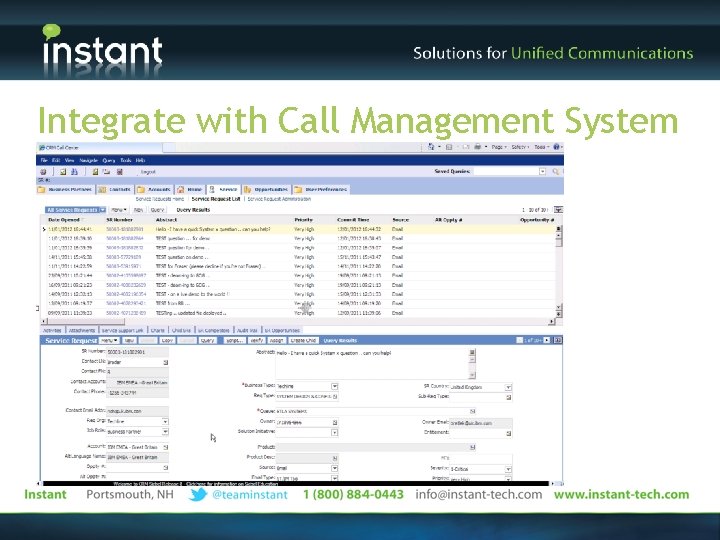Open the Audit Trail sub-tab
Image resolution: width=720 pixels, height=540 pixels.
pyautogui.click(x=247, y=330)
